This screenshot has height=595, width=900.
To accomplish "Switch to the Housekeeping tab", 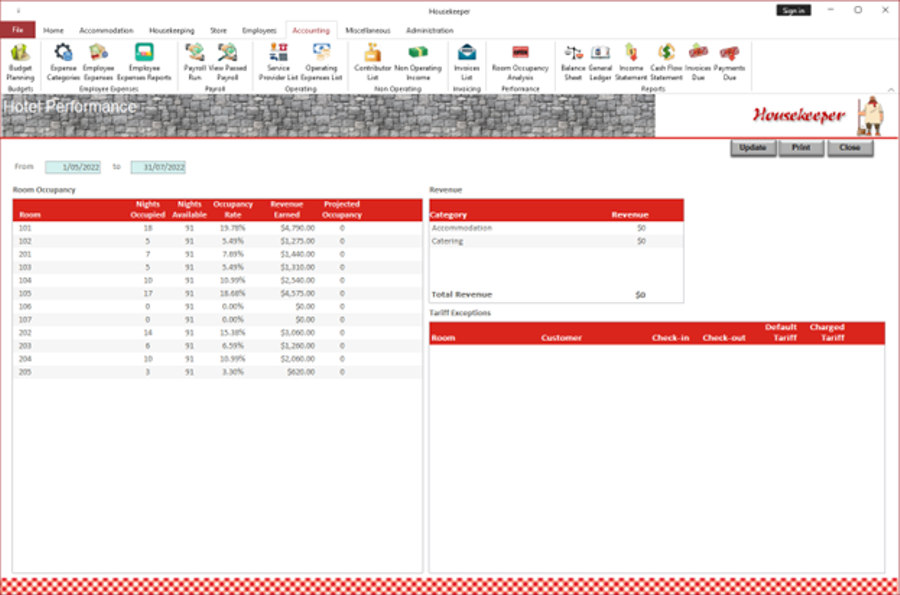I will [172, 30].
